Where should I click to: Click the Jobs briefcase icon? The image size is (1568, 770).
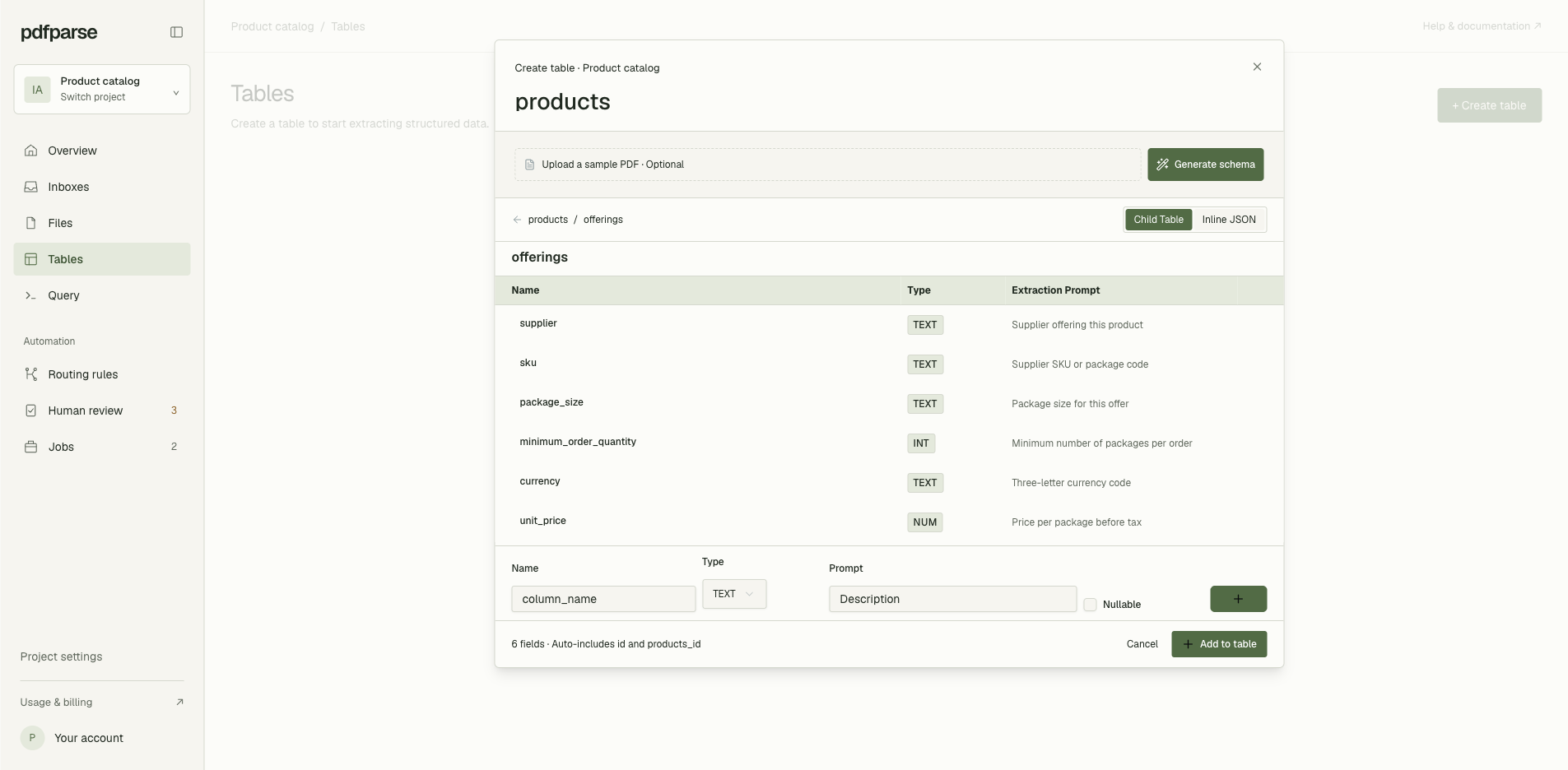[x=31, y=447]
